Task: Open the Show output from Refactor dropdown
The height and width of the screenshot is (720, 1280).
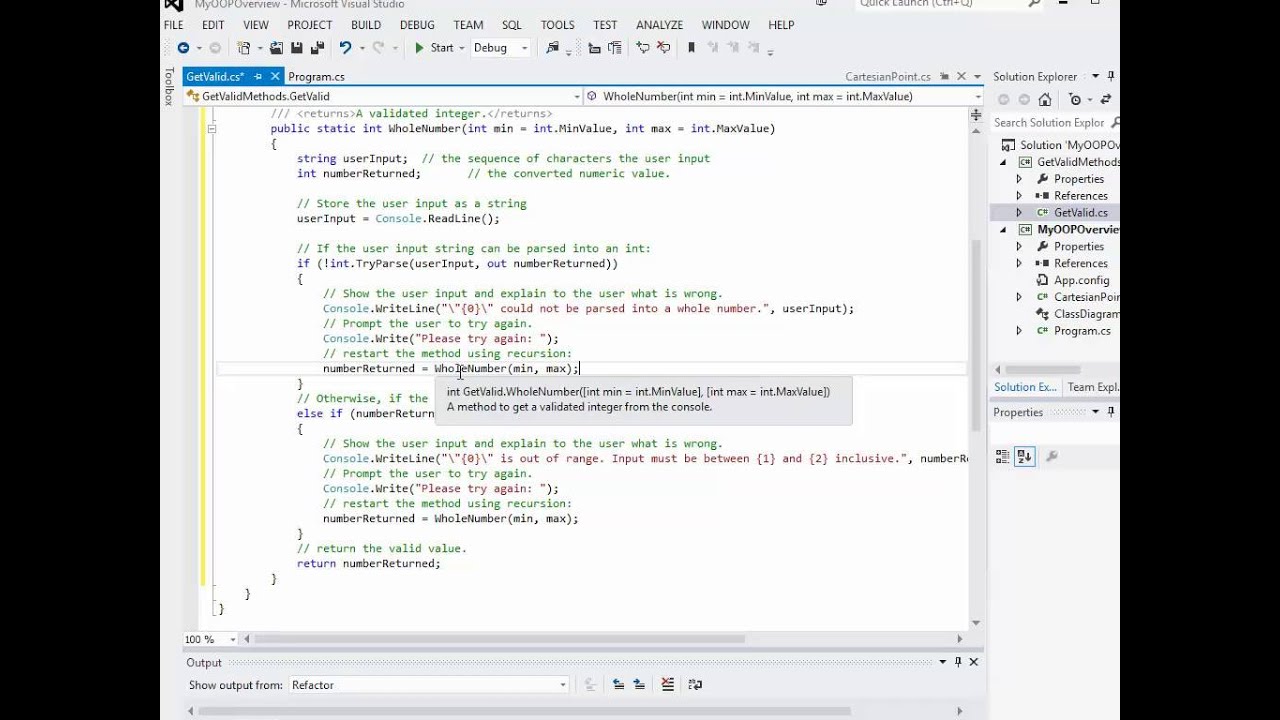Action: 429,685
